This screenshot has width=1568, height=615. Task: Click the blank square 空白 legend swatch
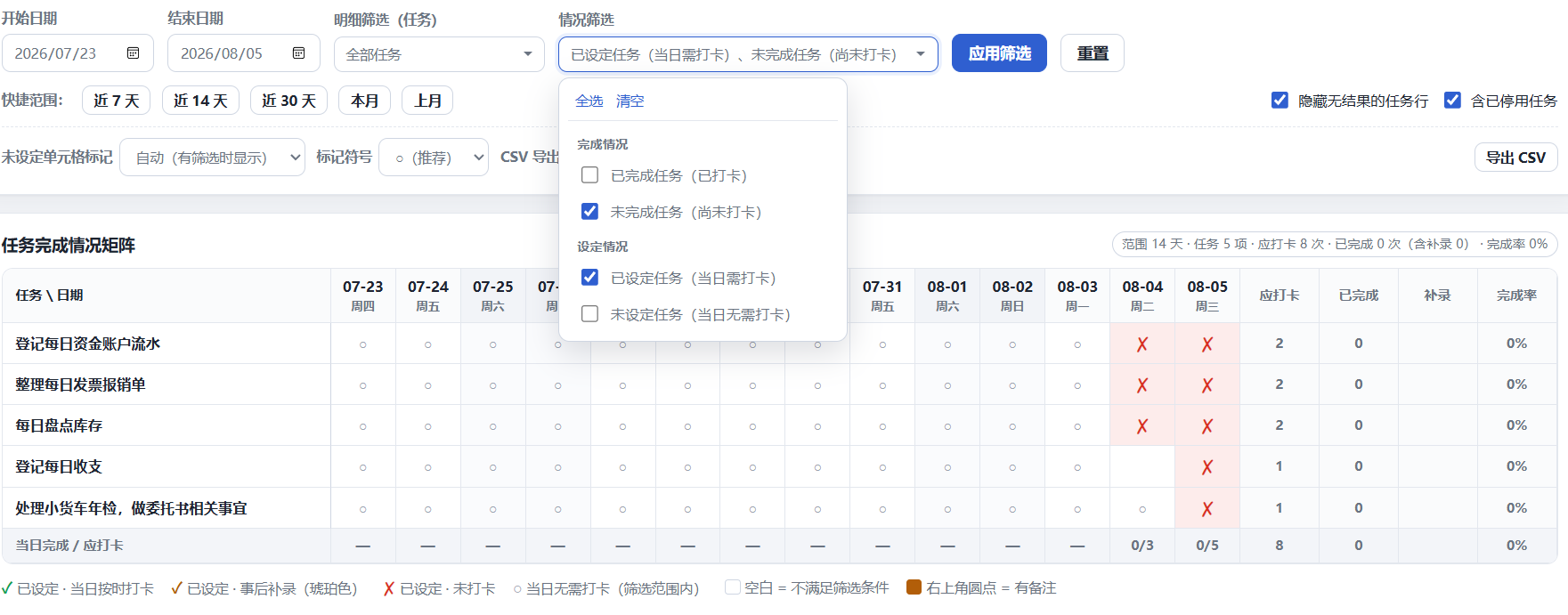coord(733,587)
